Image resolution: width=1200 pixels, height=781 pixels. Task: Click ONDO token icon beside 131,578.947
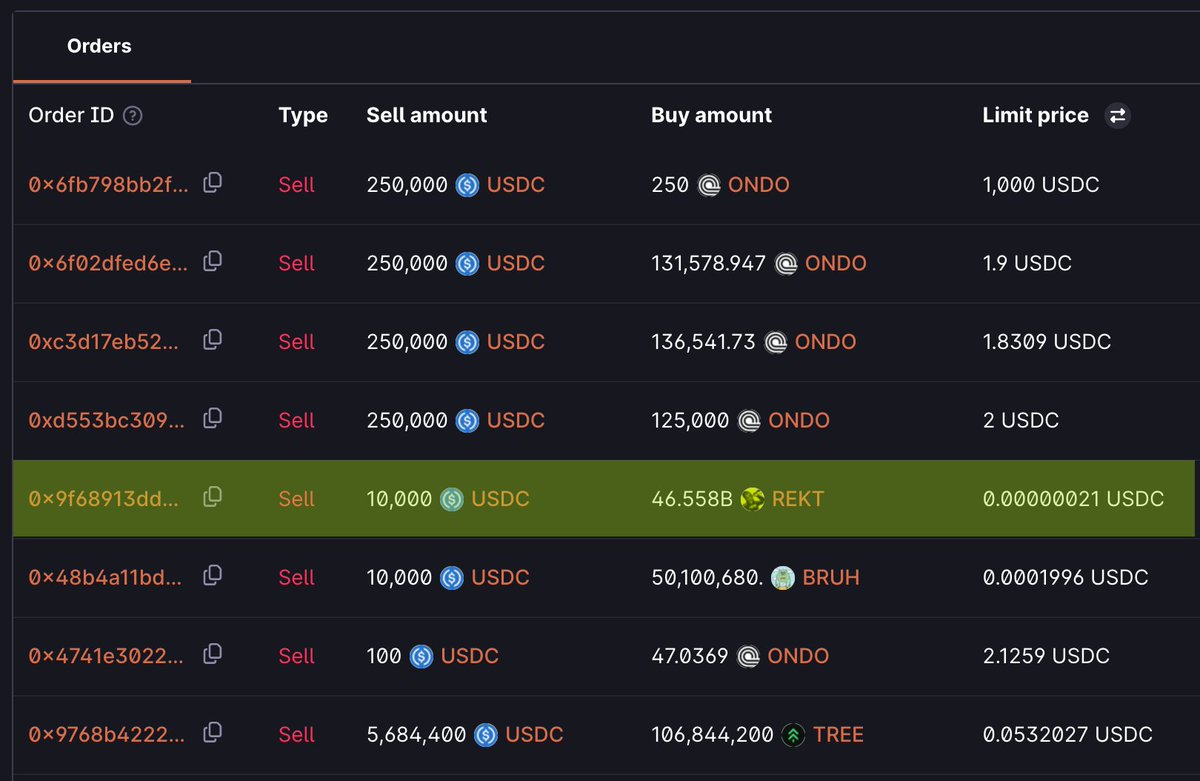point(786,263)
